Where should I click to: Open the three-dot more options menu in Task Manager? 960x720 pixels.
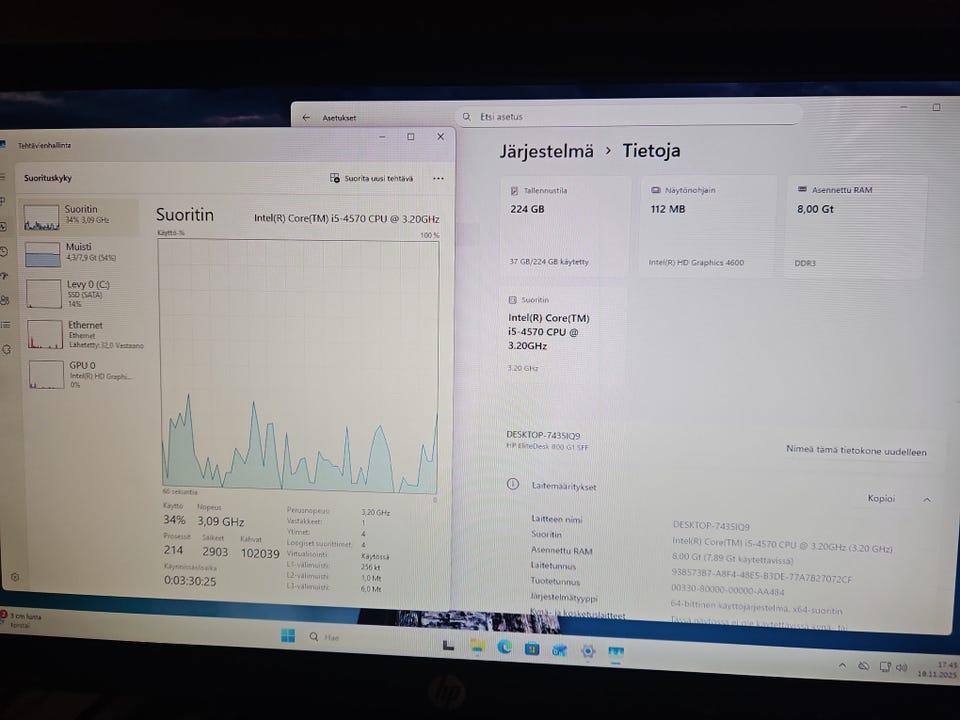(438, 179)
